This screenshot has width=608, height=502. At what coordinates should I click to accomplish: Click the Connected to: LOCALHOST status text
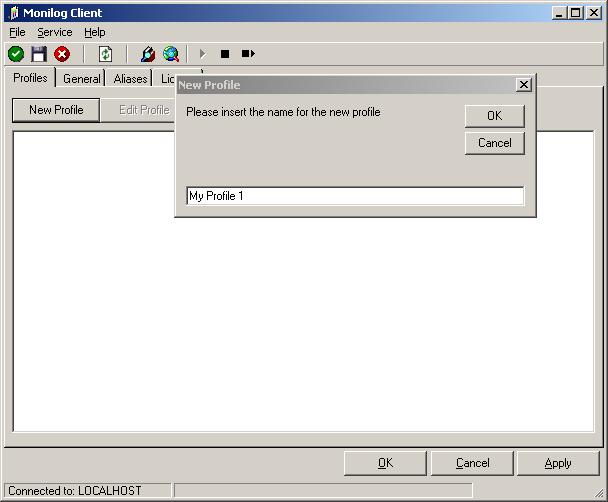click(75, 491)
